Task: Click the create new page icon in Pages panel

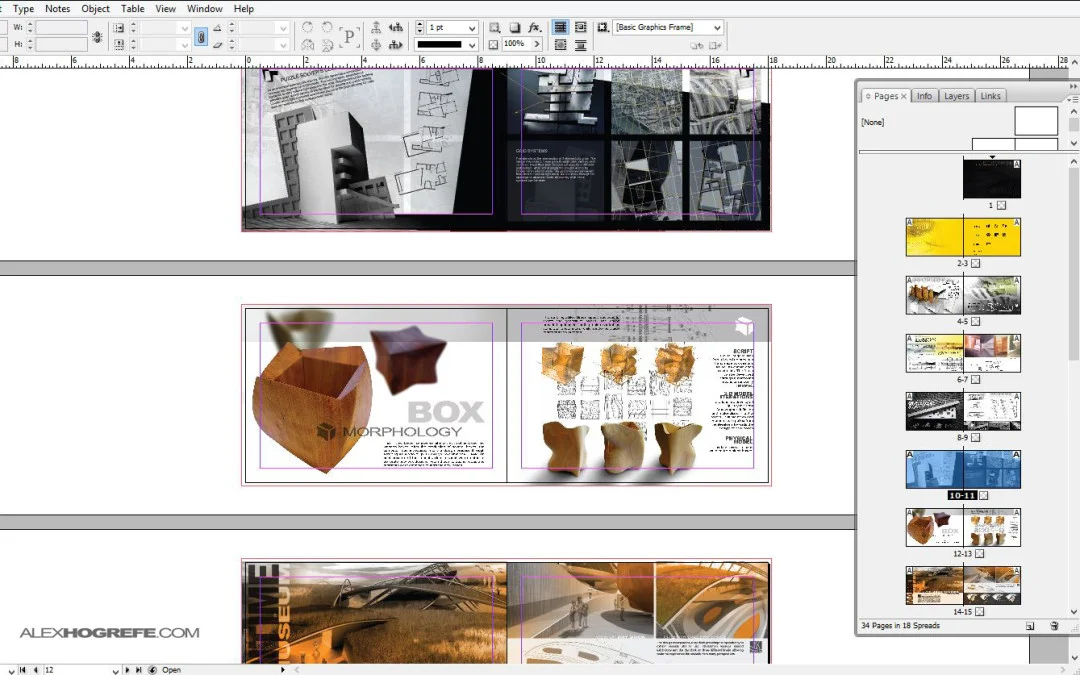Action: tap(1030, 626)
